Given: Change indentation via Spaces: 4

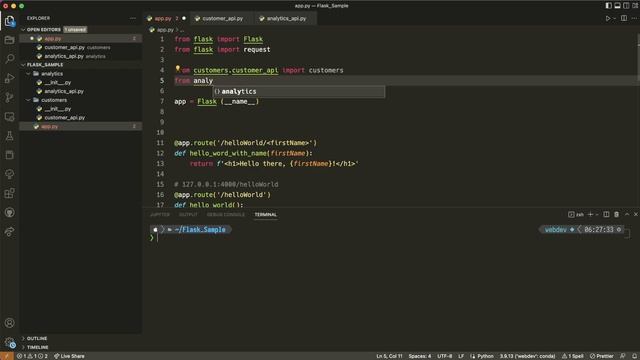Looking at the screenshot, I should [x=420, y=356].
